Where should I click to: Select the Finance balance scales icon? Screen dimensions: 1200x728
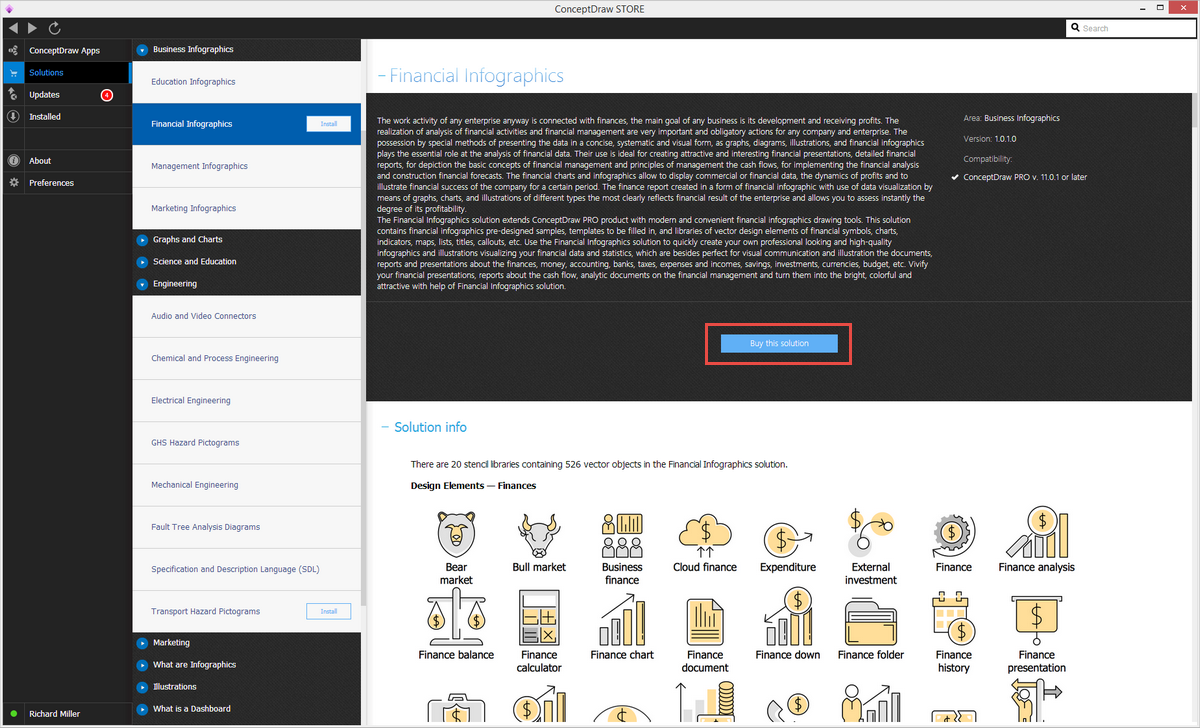click(x=456, y=626)
